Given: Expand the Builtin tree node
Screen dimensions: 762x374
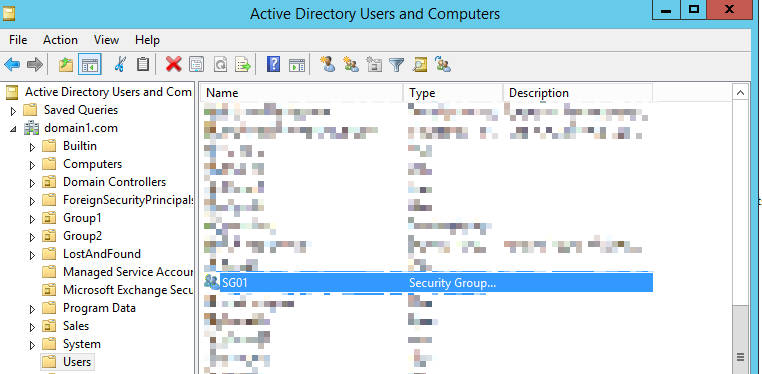Looking at the screenshot, I should pyautogui.click(x=33, y=147).
